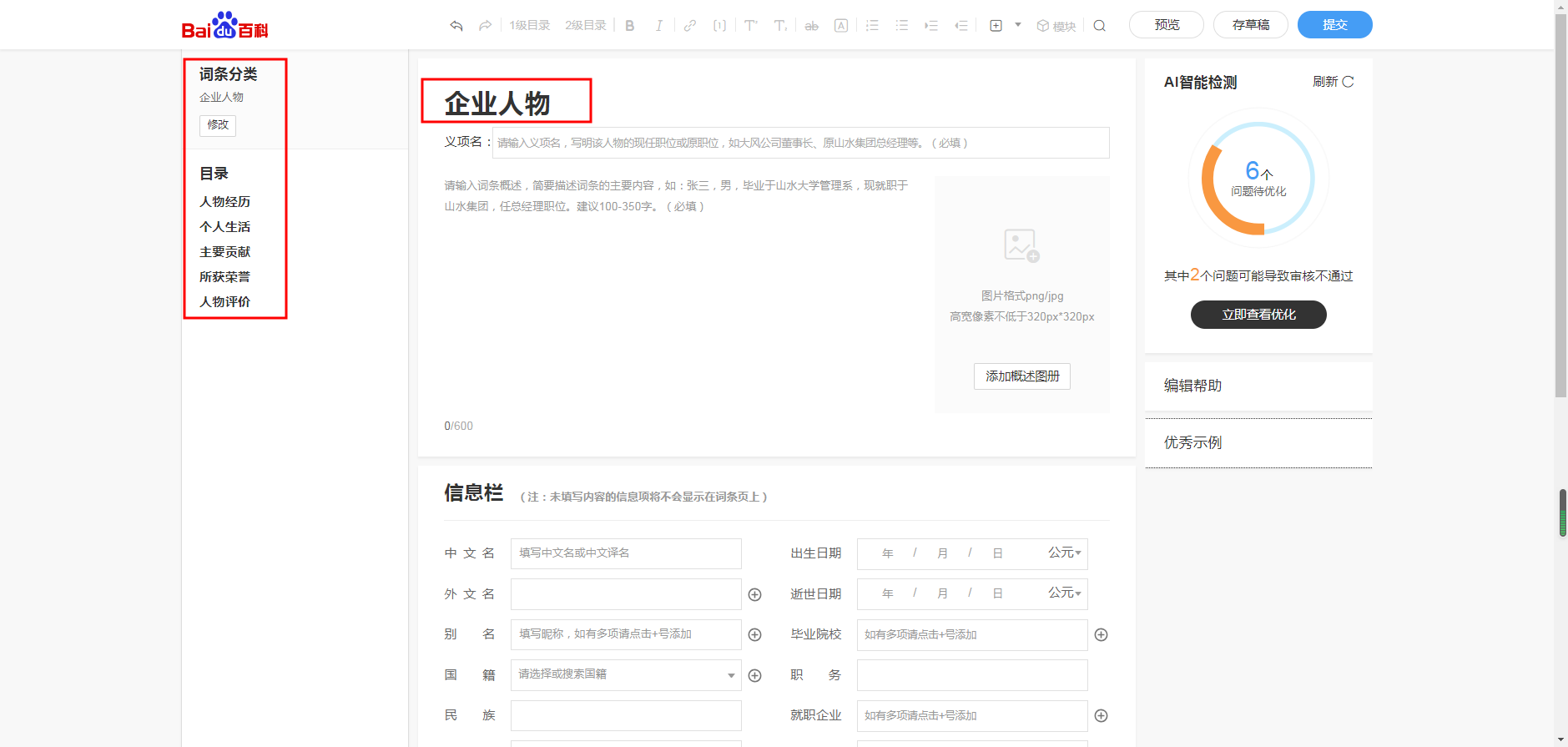
Task: Click the 义项名 input field
Action: coord(801,143)
